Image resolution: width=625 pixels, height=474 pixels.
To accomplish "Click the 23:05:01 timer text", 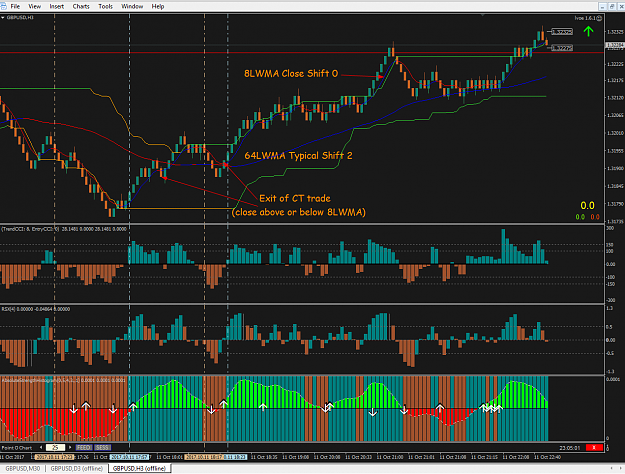I will click(570, 448).
